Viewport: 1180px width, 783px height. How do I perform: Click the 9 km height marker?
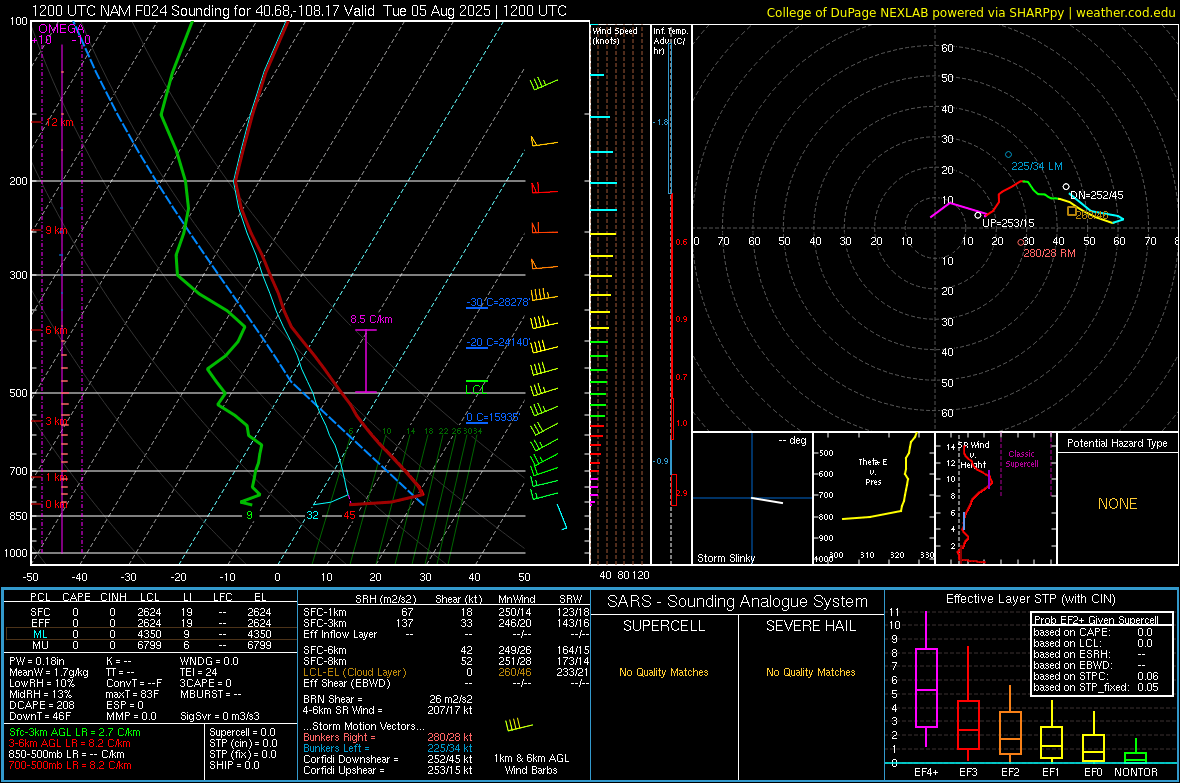click(56, 230)
